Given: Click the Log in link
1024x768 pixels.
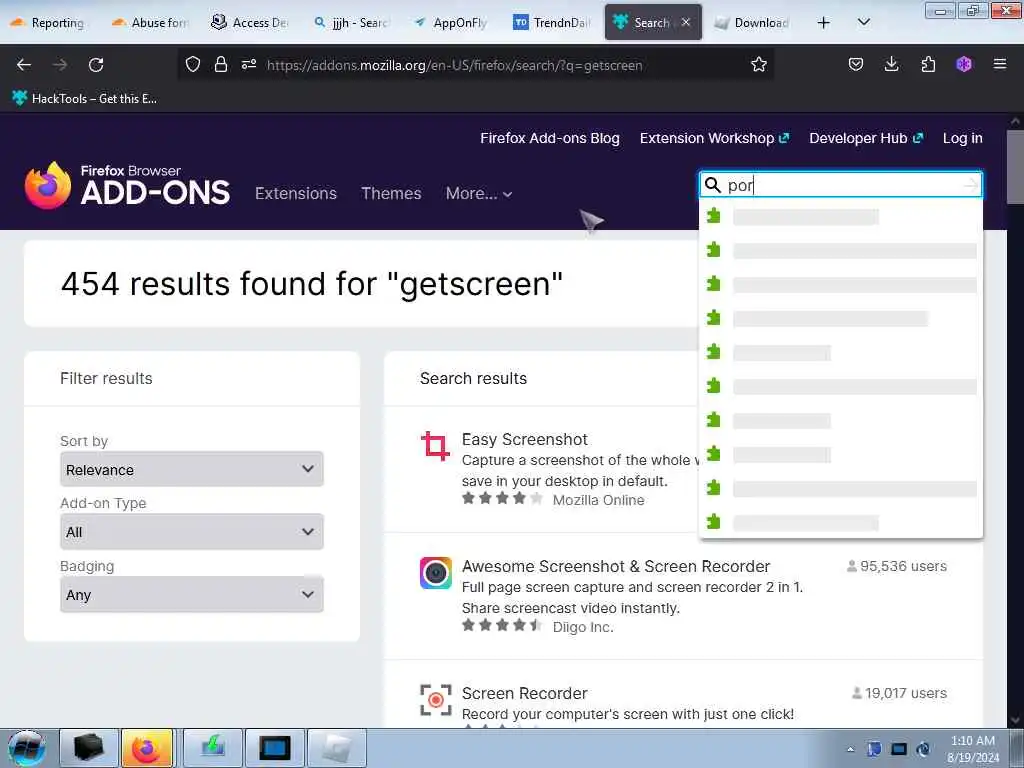Looking at the screenshot, I should click(963, 138).
